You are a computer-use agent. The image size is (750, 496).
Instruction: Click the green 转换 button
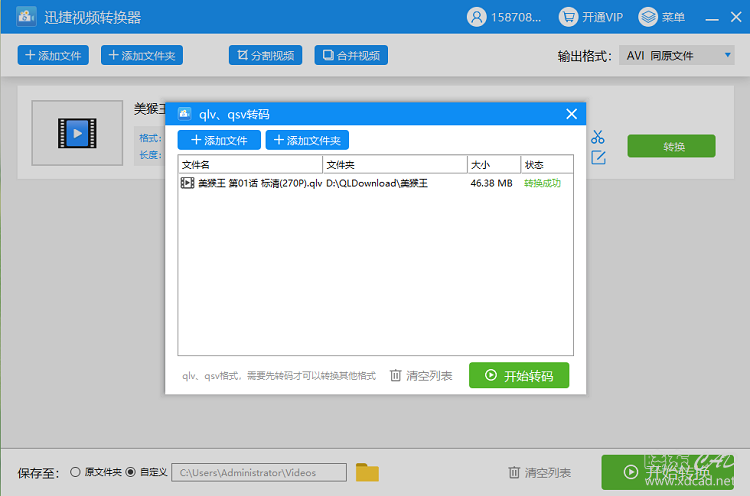671,146
